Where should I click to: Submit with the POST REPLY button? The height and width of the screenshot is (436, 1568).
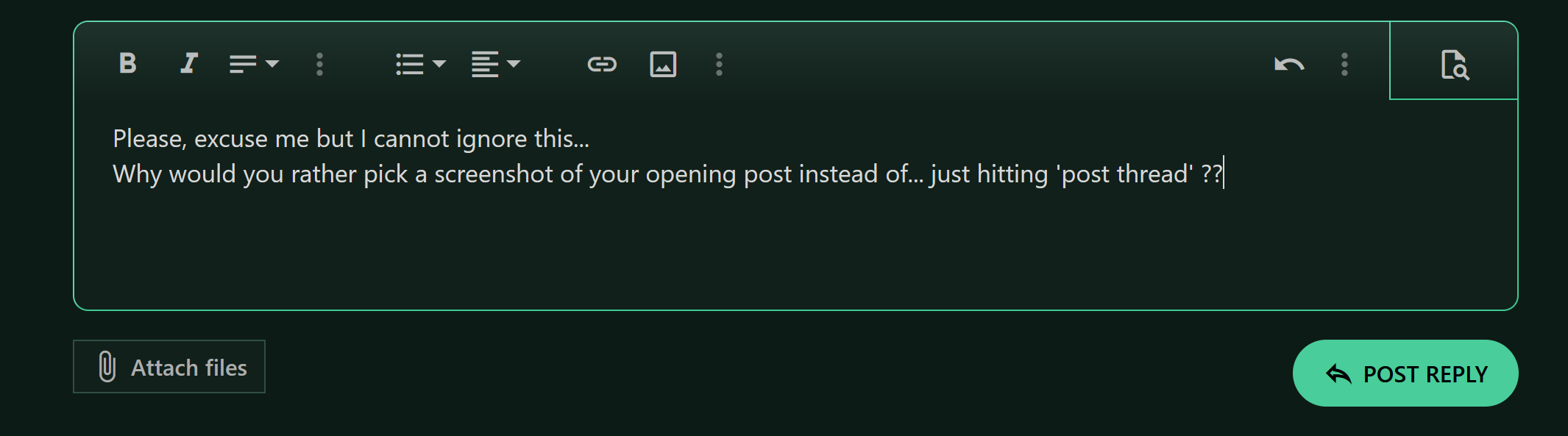coord(1405,374)
